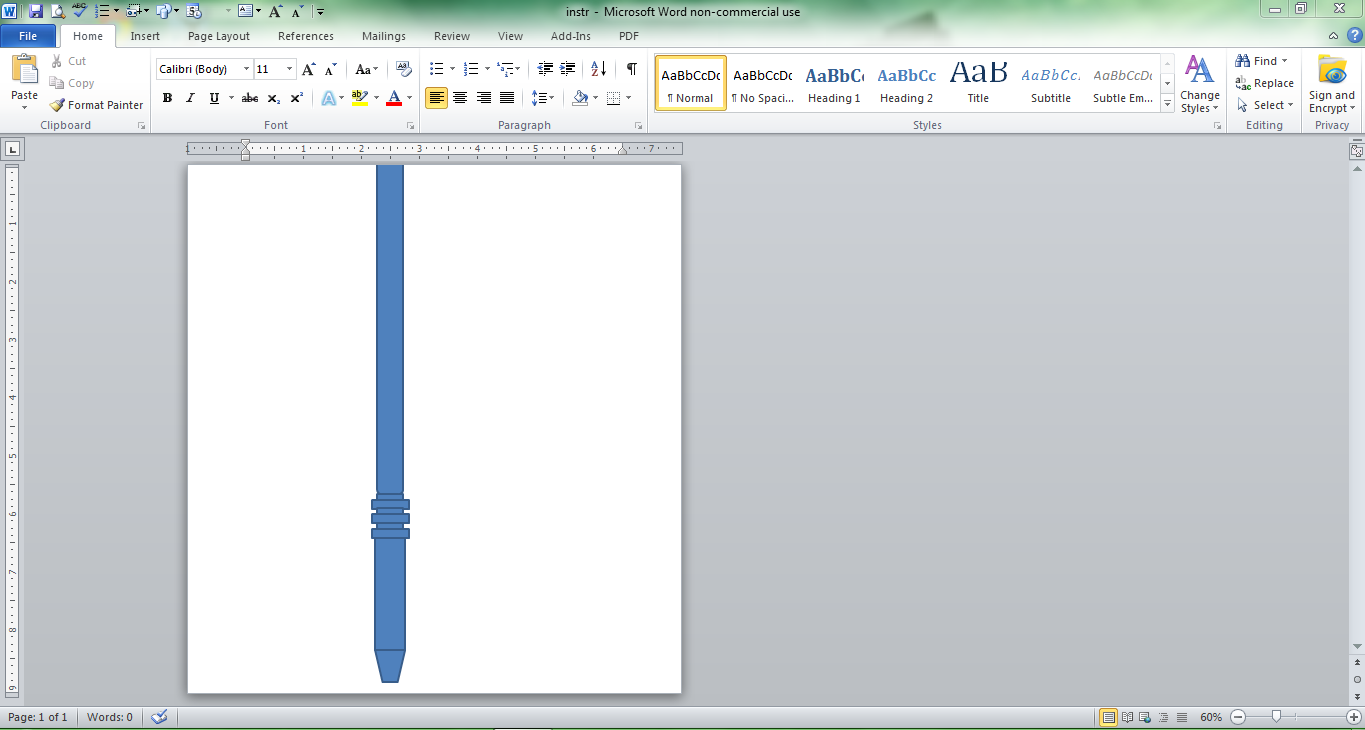Screen dimensions: 1365x730
Task: Open Word Help question mark
Action: [1354, 35]
